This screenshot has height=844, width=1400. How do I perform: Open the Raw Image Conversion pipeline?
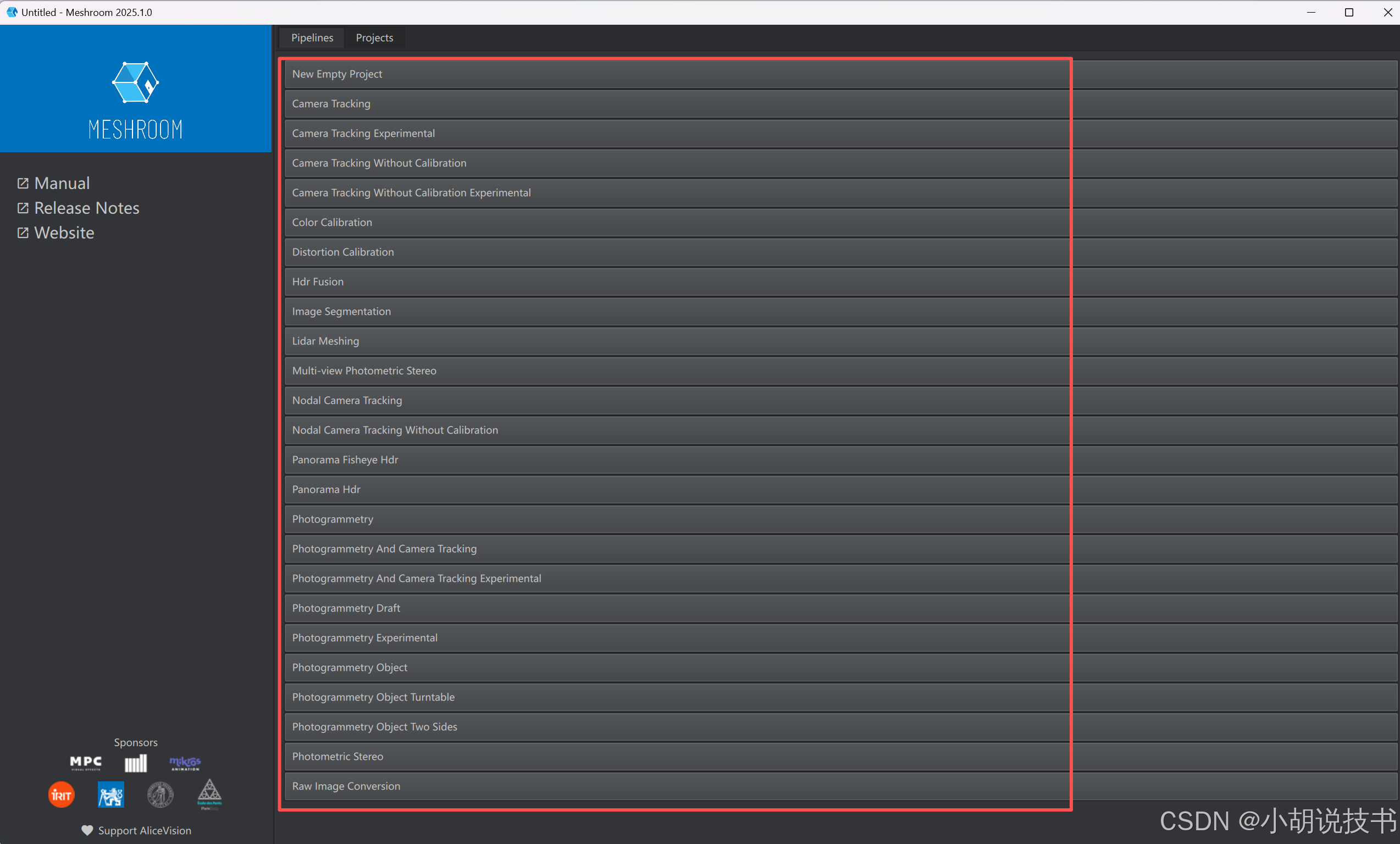pyautogui.click(x=840, y=786)
